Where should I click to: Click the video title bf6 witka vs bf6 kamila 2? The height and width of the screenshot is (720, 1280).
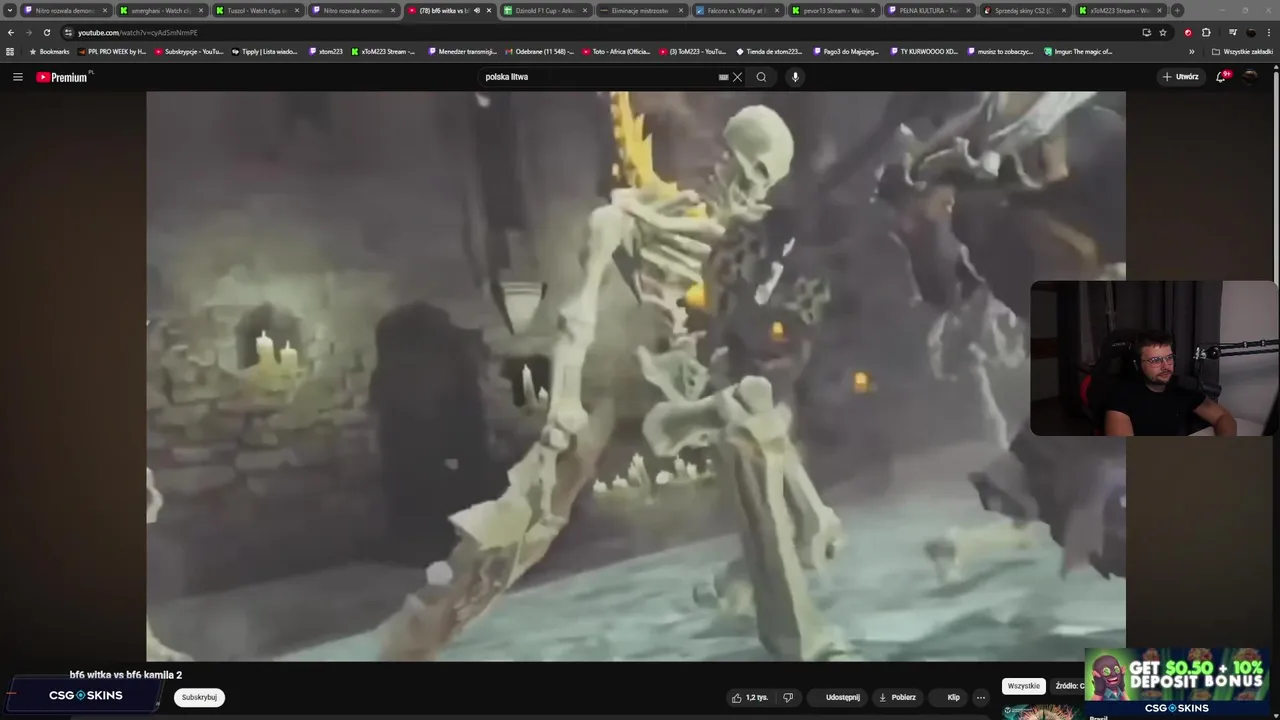tap(126, 675)
